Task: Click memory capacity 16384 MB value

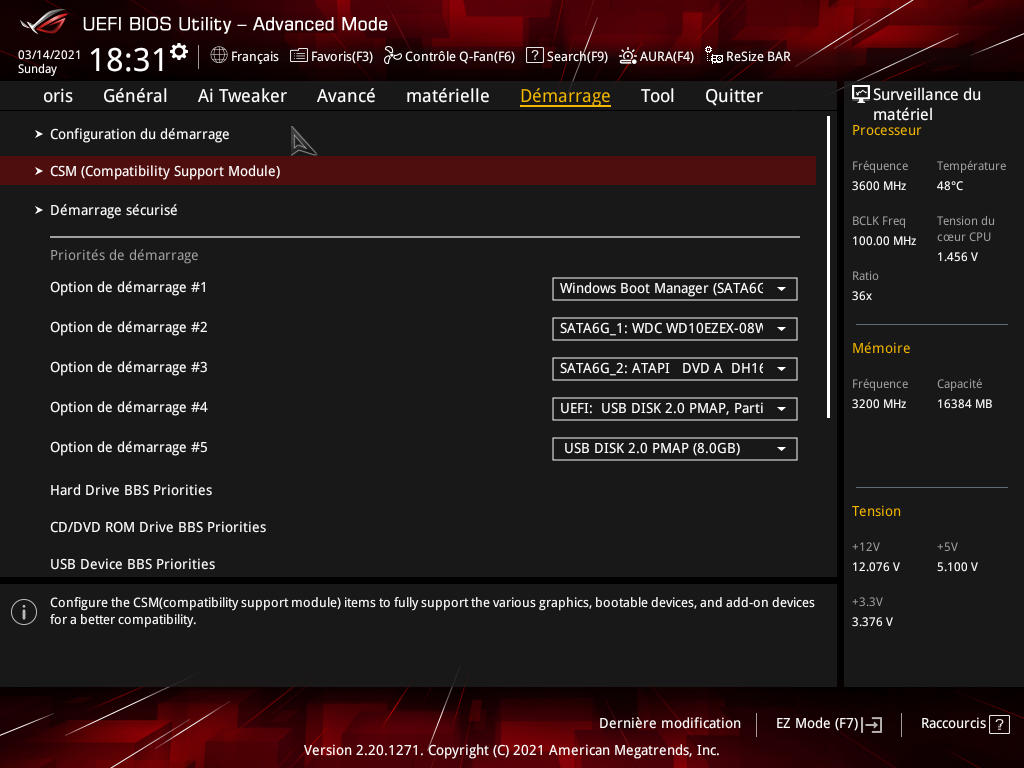Action: tap(965, 404)
